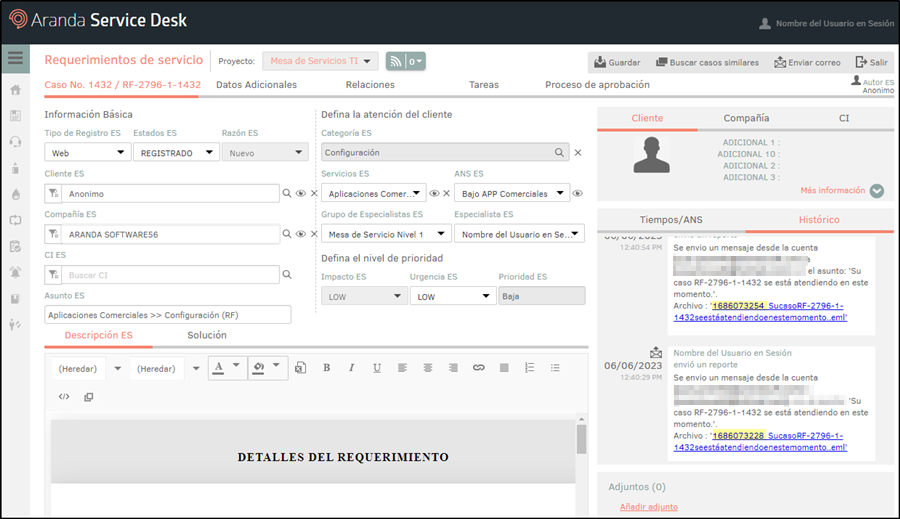The width and height of the screenshot is (900, 519).
Task: Open the Especialista ES dropdown
Action: 519,234
